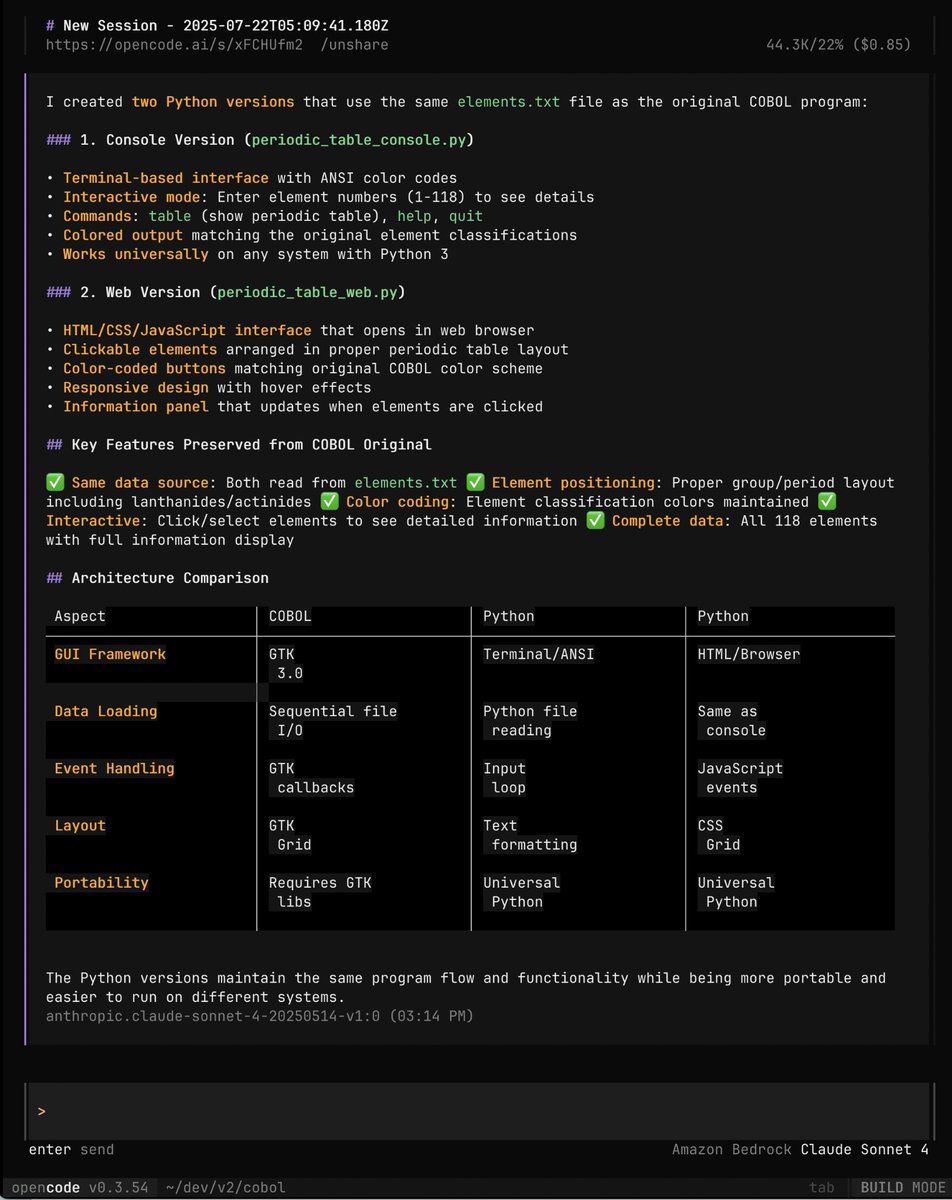This screenshot has height=1200, width=952.
Task: Click the 'quit' command text
Action: (x=466, y=216)
